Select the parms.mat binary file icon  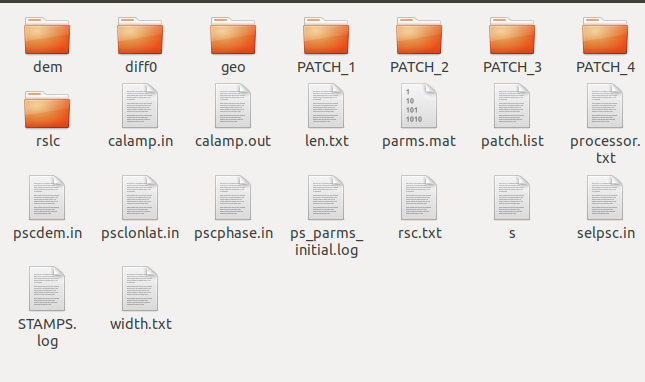(x=419, y=106)
